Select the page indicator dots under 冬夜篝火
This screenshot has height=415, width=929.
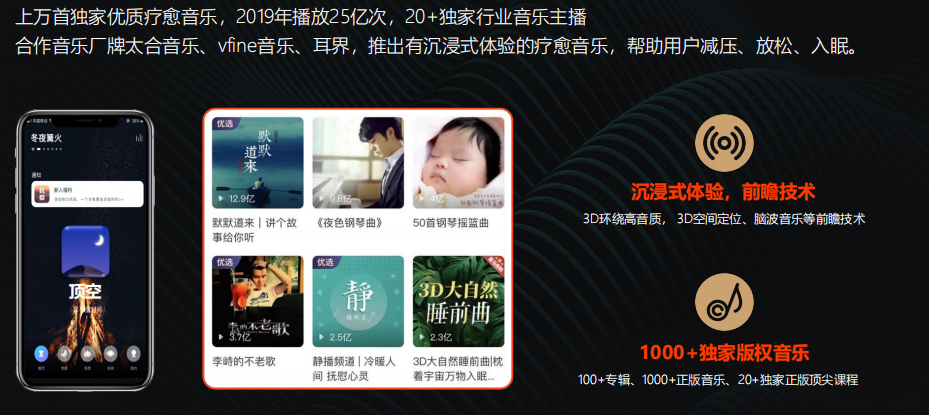tap(46, 149)
